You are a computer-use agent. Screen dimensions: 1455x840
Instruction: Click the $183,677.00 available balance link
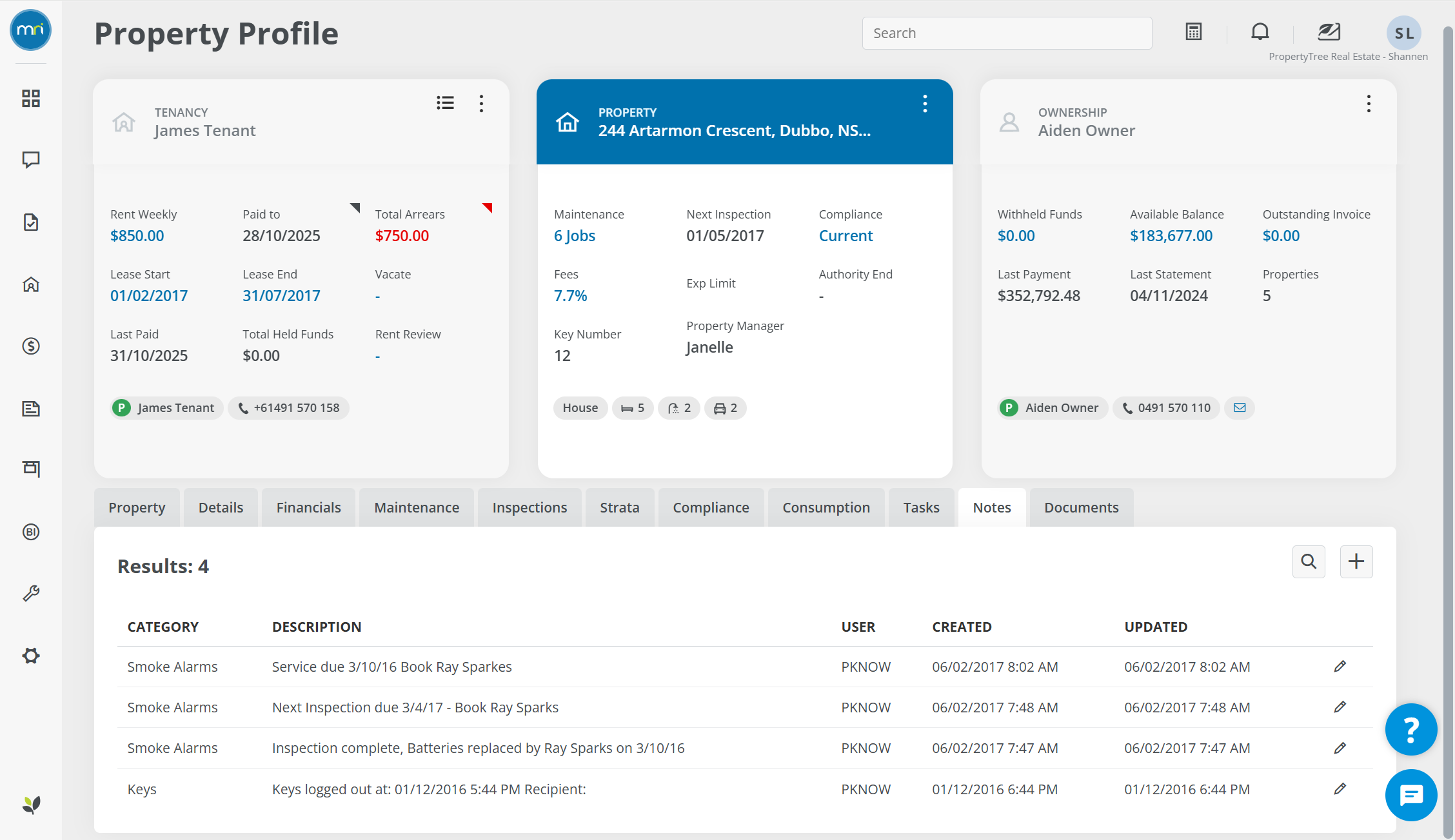[1171, 236]
